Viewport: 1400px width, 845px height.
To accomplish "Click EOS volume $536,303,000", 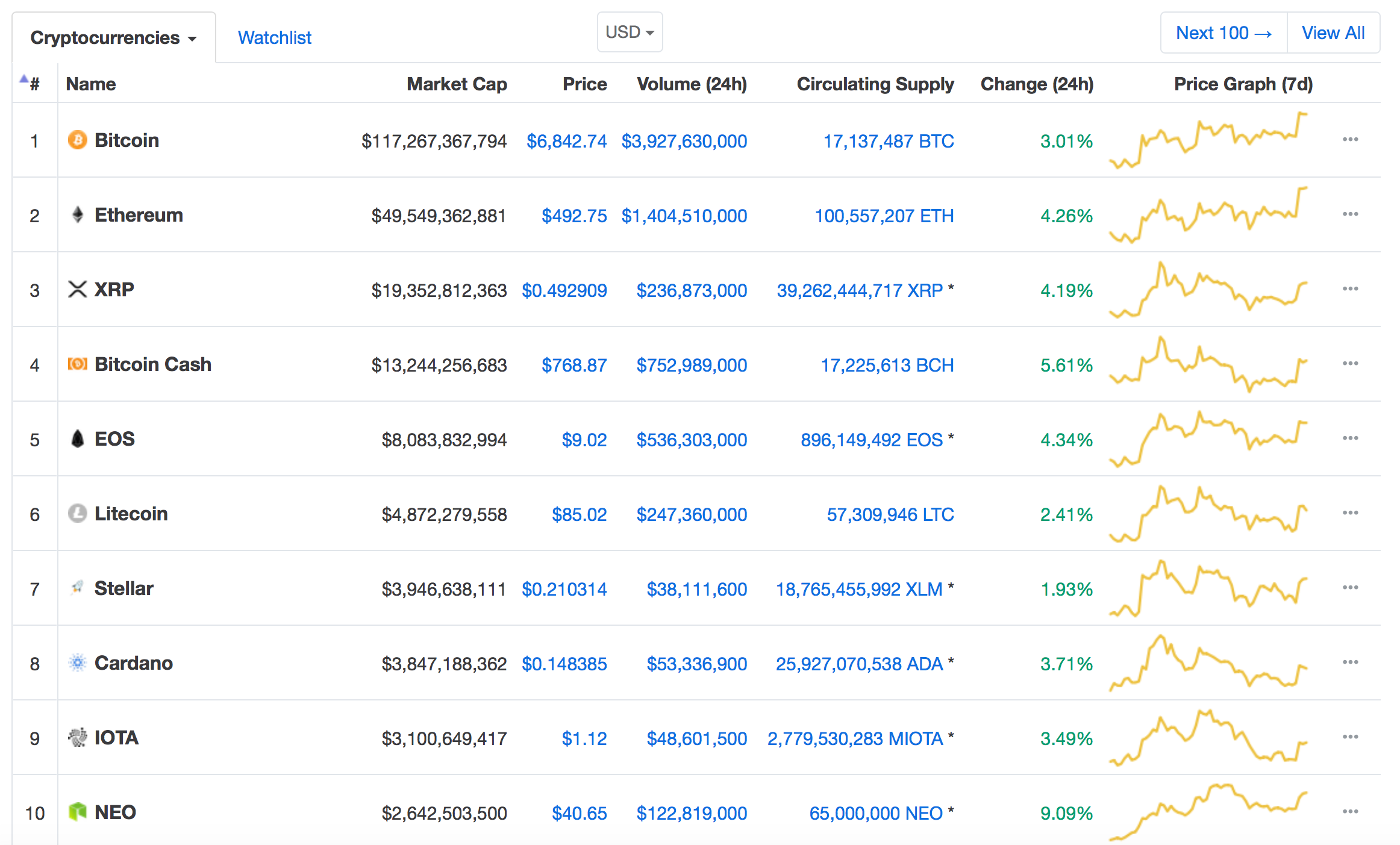I will [x=692, y=440].
